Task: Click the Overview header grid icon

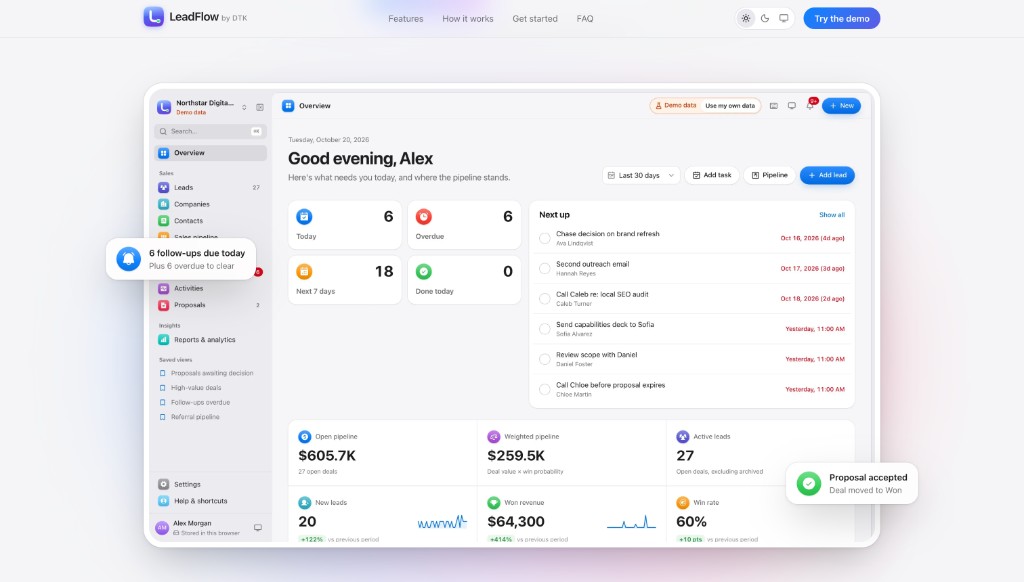Action: coord(288,106)
